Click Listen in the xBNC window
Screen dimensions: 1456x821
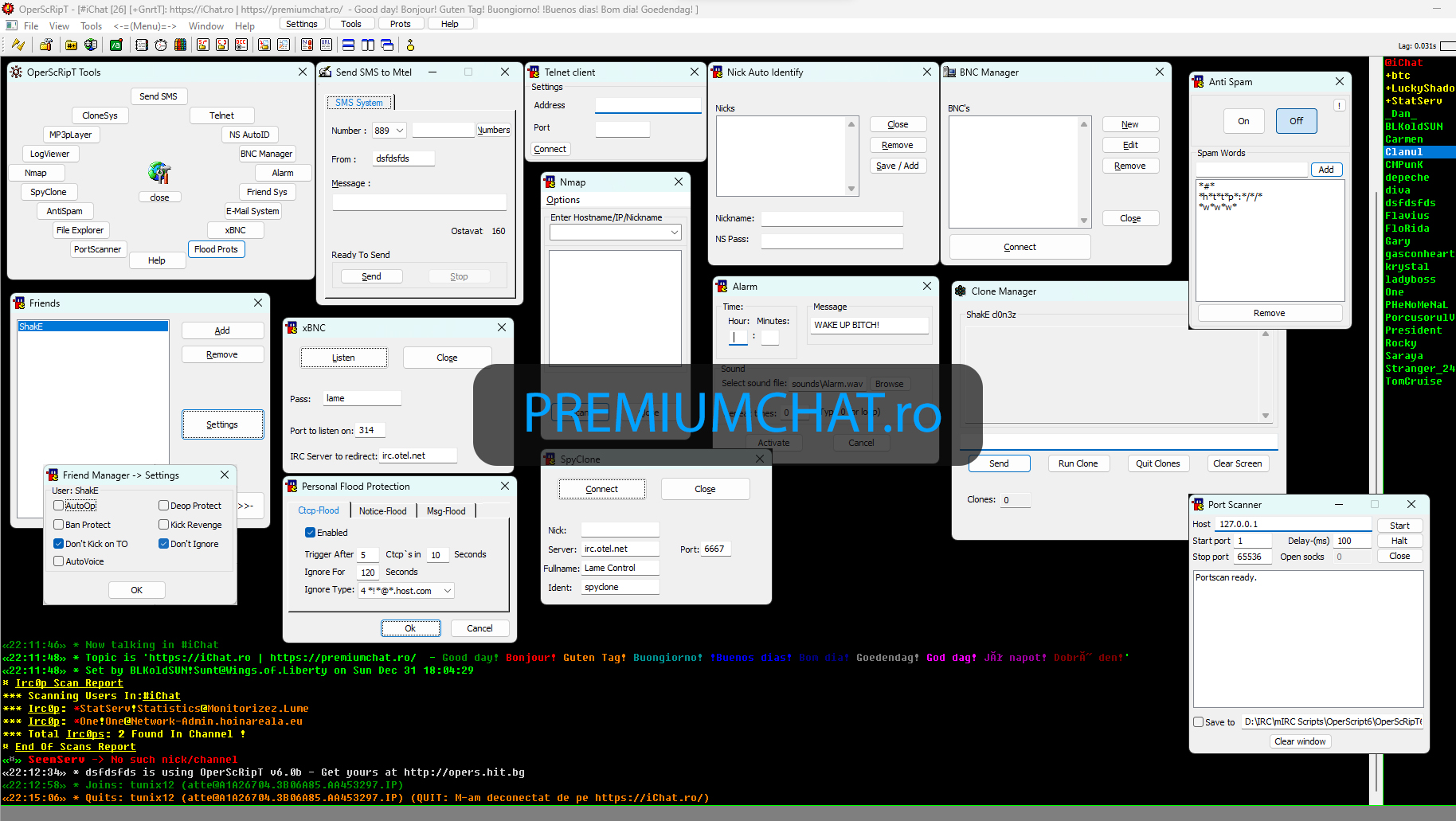(344, 358)
